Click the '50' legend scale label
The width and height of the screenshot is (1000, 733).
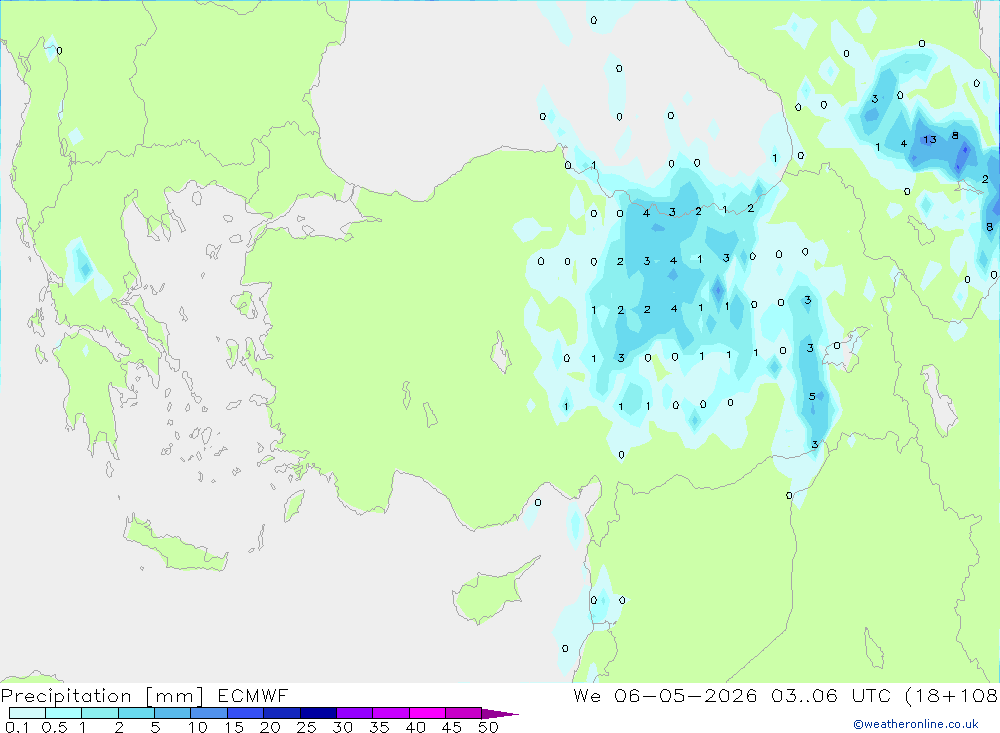point(488,727)
